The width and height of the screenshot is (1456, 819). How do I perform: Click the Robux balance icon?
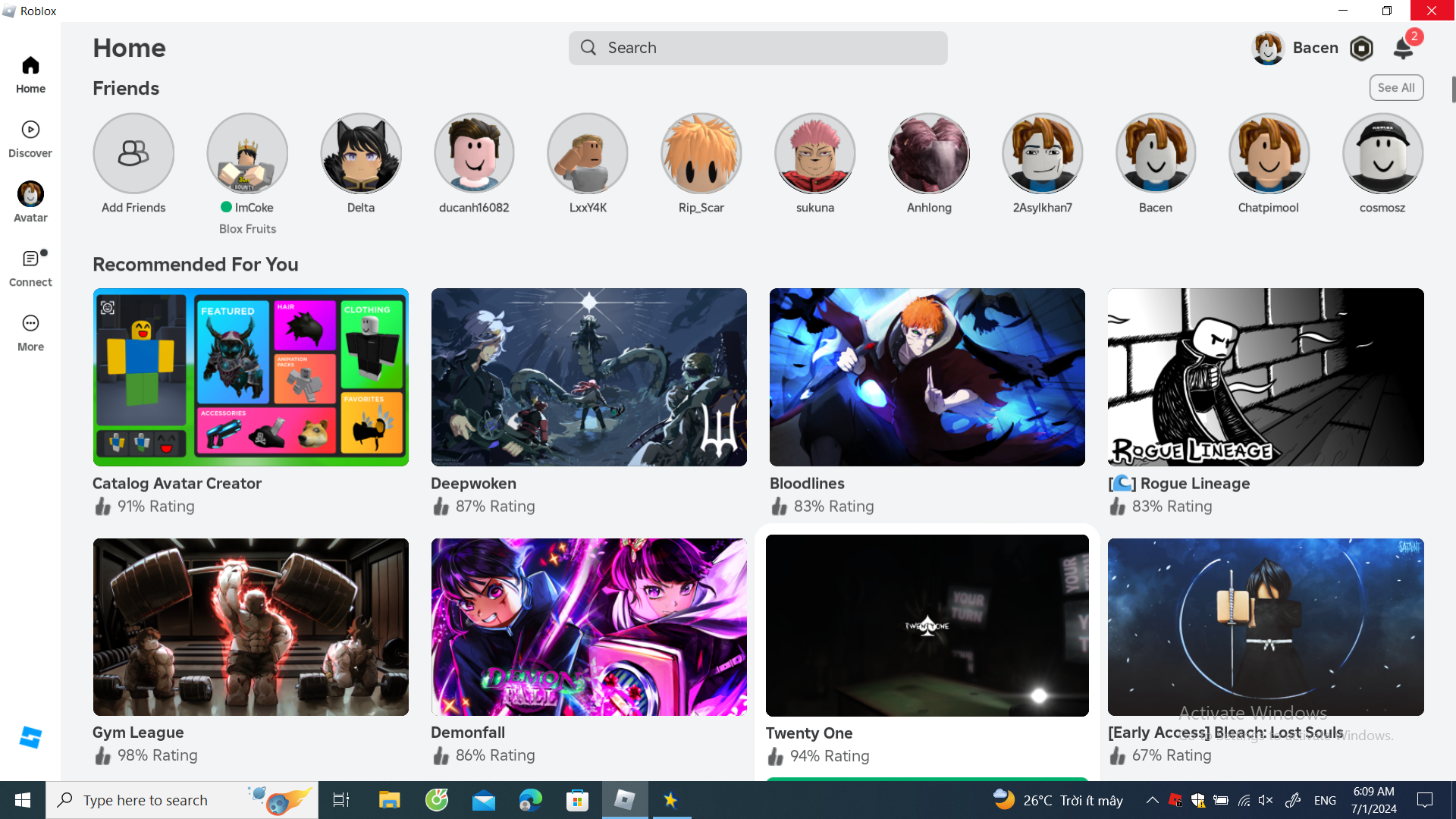pos(1362,48)
